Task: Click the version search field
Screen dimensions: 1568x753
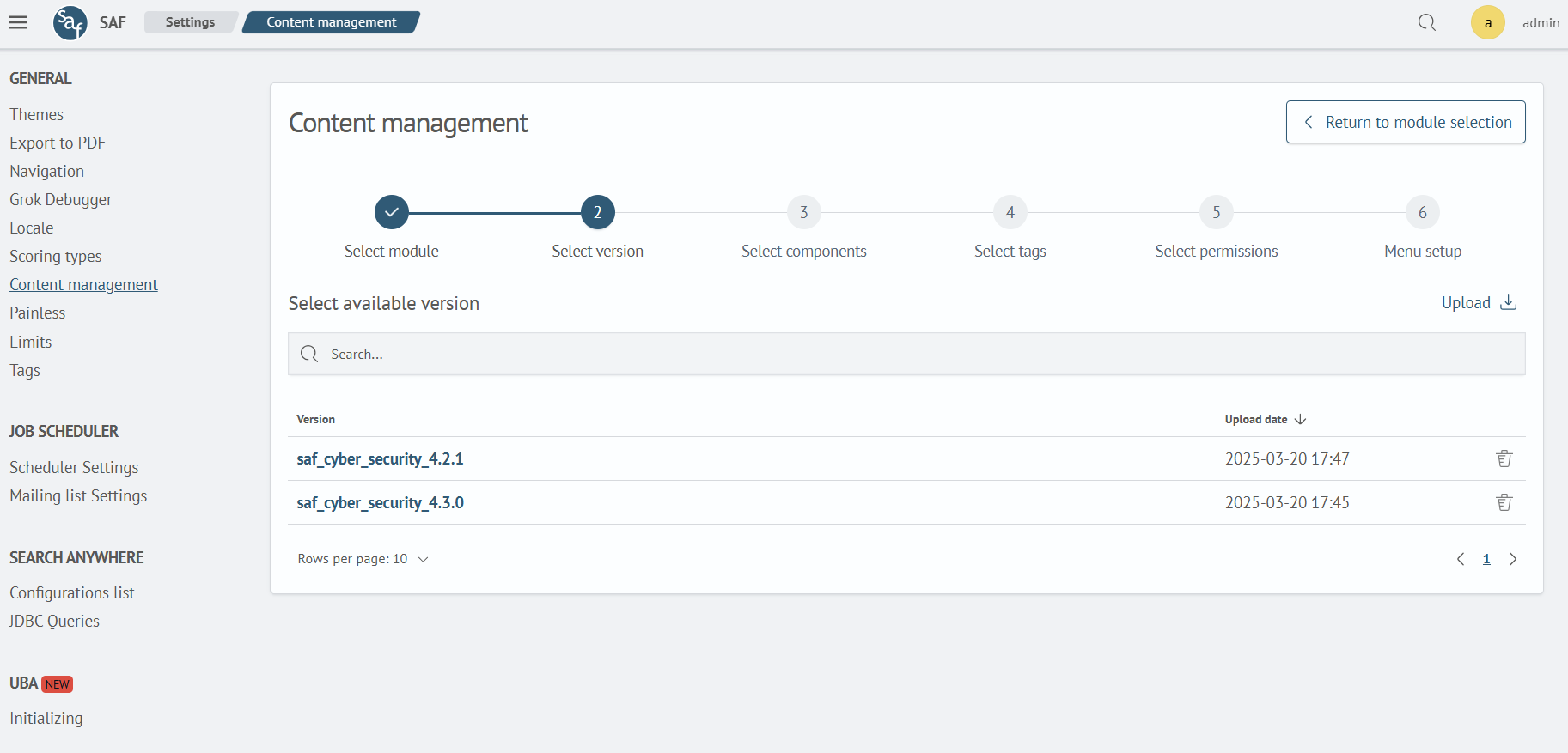Action: pos(906,354)
